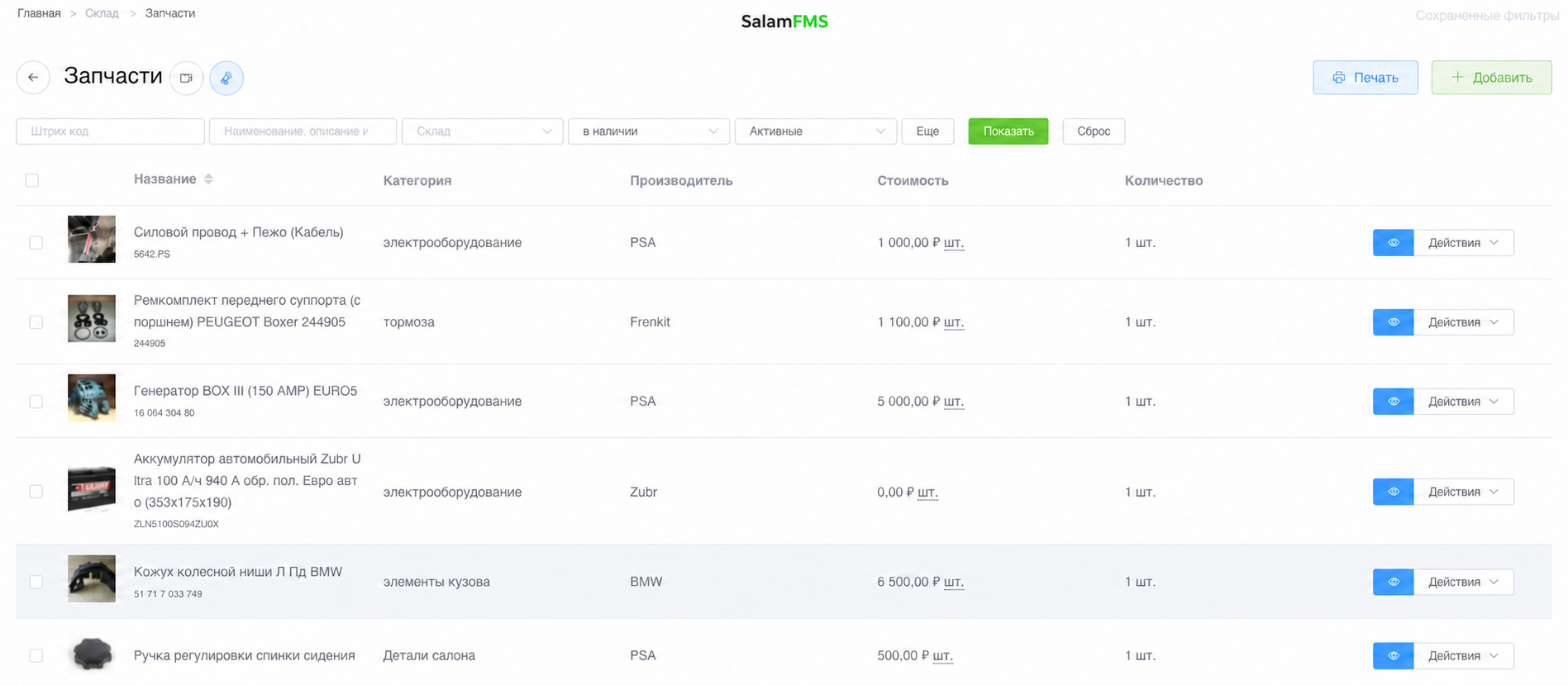Open the Склад filter dropdown
The image size is (1568, 685).
pos(483,131)
